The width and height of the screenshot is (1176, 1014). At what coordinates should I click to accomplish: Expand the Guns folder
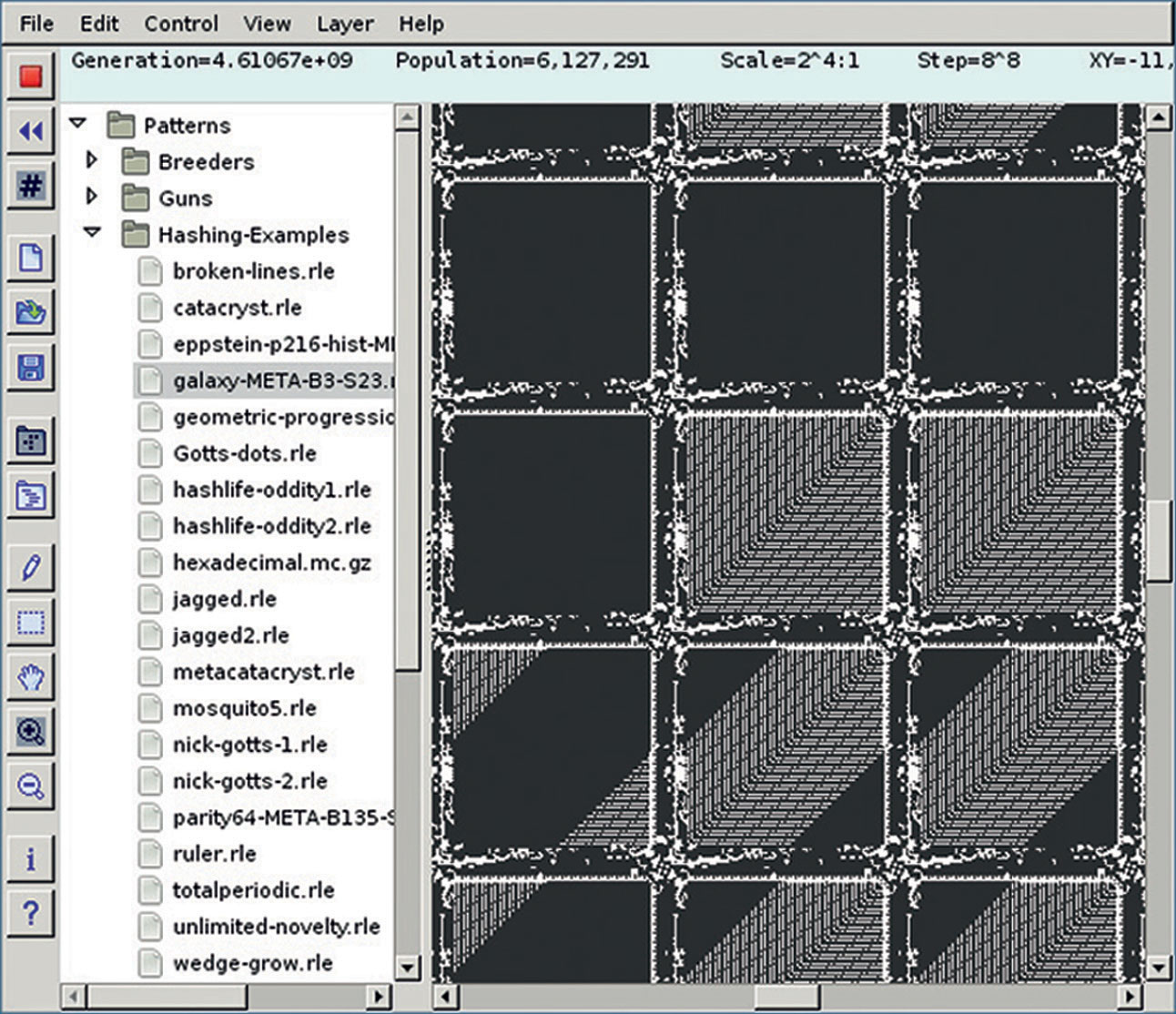pos(91,197)
